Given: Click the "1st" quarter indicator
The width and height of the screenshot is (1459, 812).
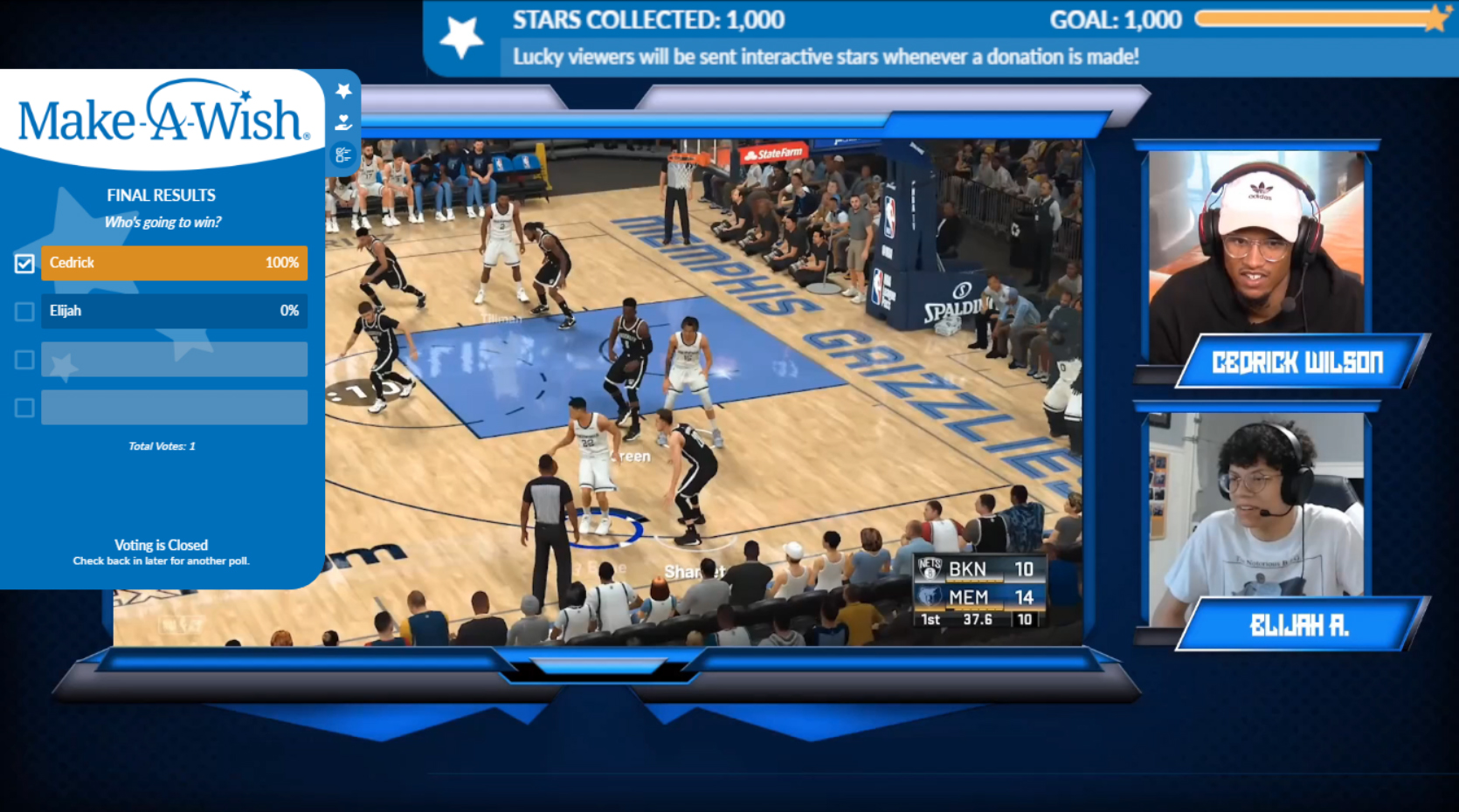Looking at the screenshot, I should 930,619.
